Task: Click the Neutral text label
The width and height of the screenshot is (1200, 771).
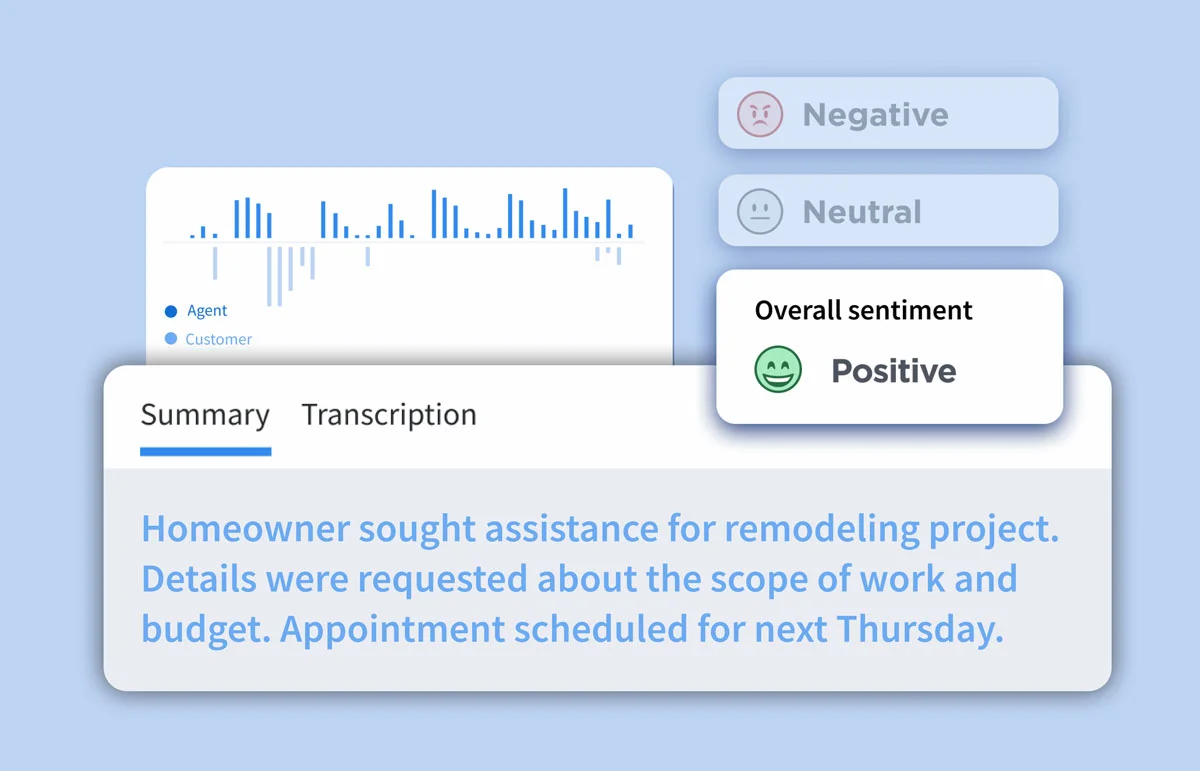Action: point(862,211)
